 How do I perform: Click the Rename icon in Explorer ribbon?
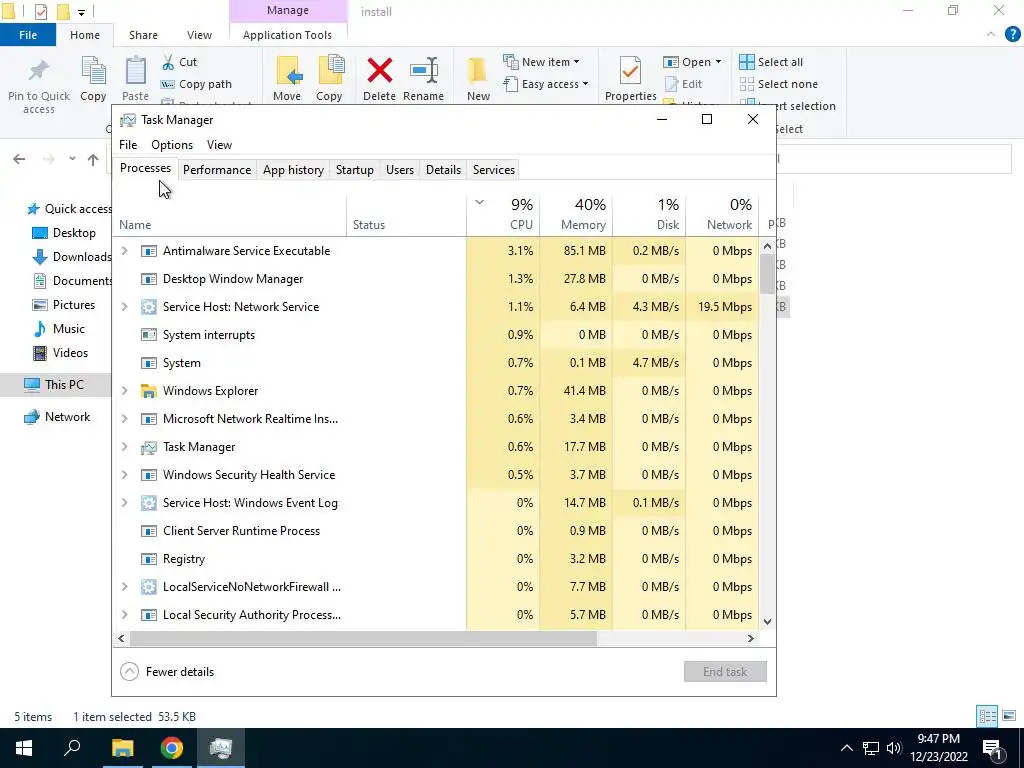coord(424,71)
